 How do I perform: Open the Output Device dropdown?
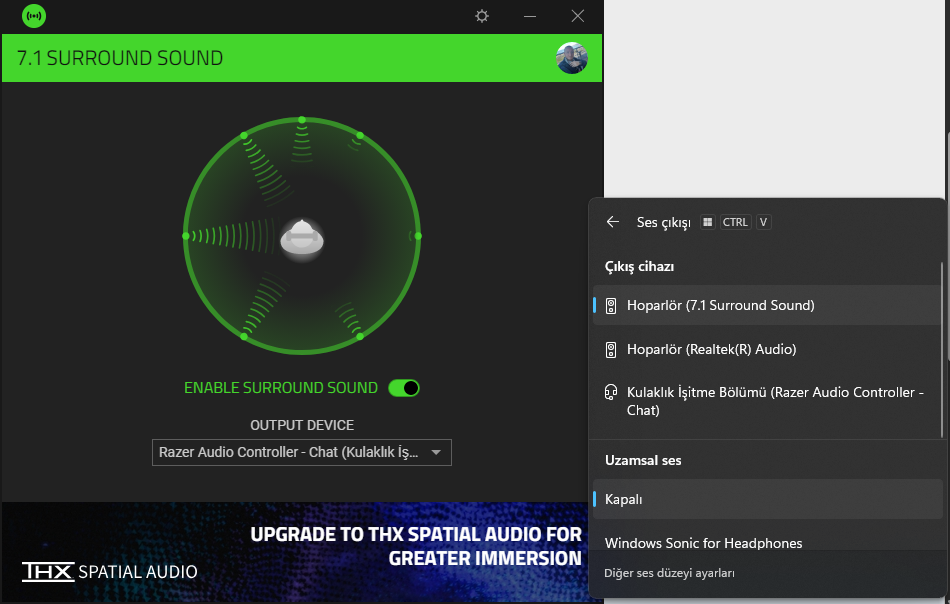(302, 453)
